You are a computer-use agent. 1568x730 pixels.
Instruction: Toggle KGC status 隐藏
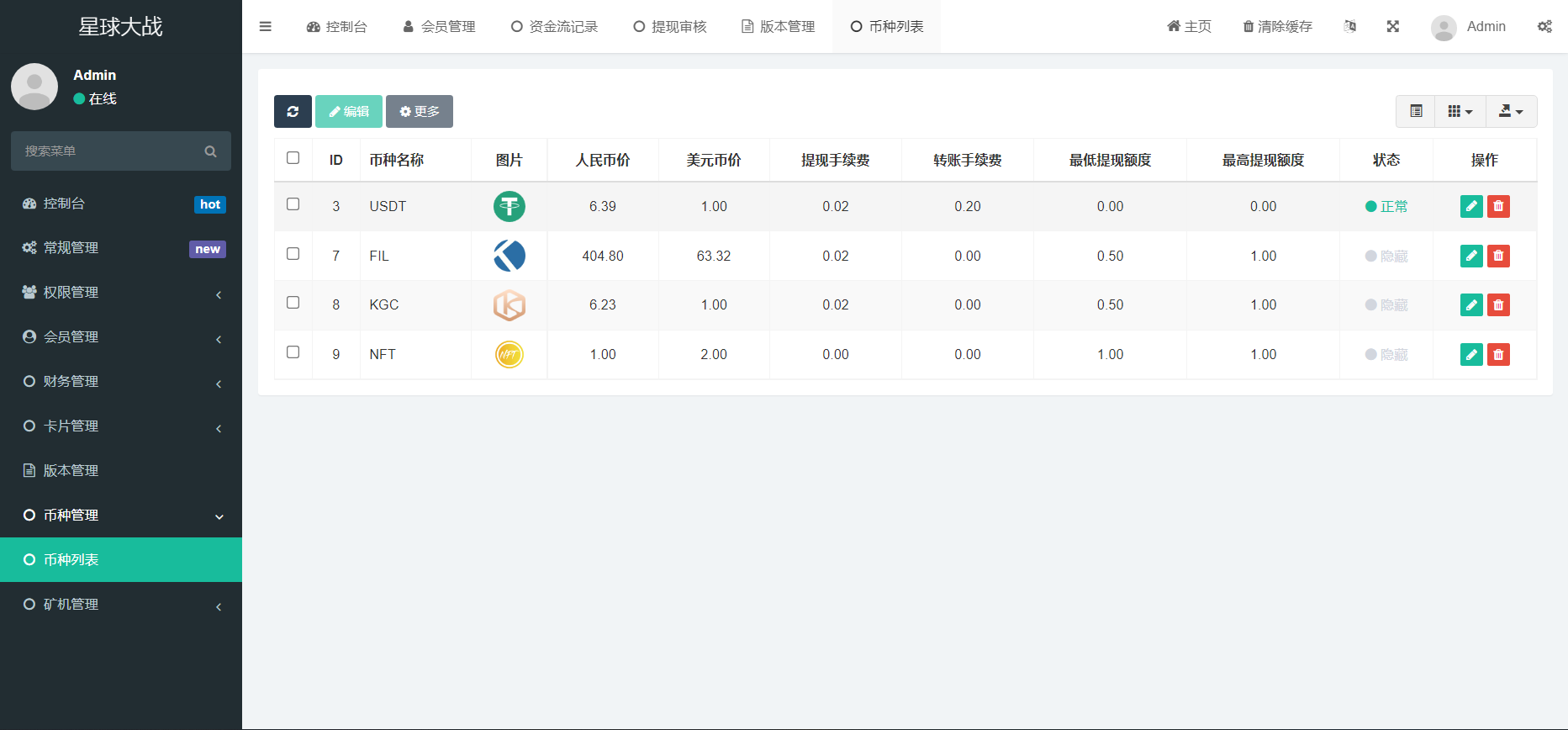(1386, 304)
